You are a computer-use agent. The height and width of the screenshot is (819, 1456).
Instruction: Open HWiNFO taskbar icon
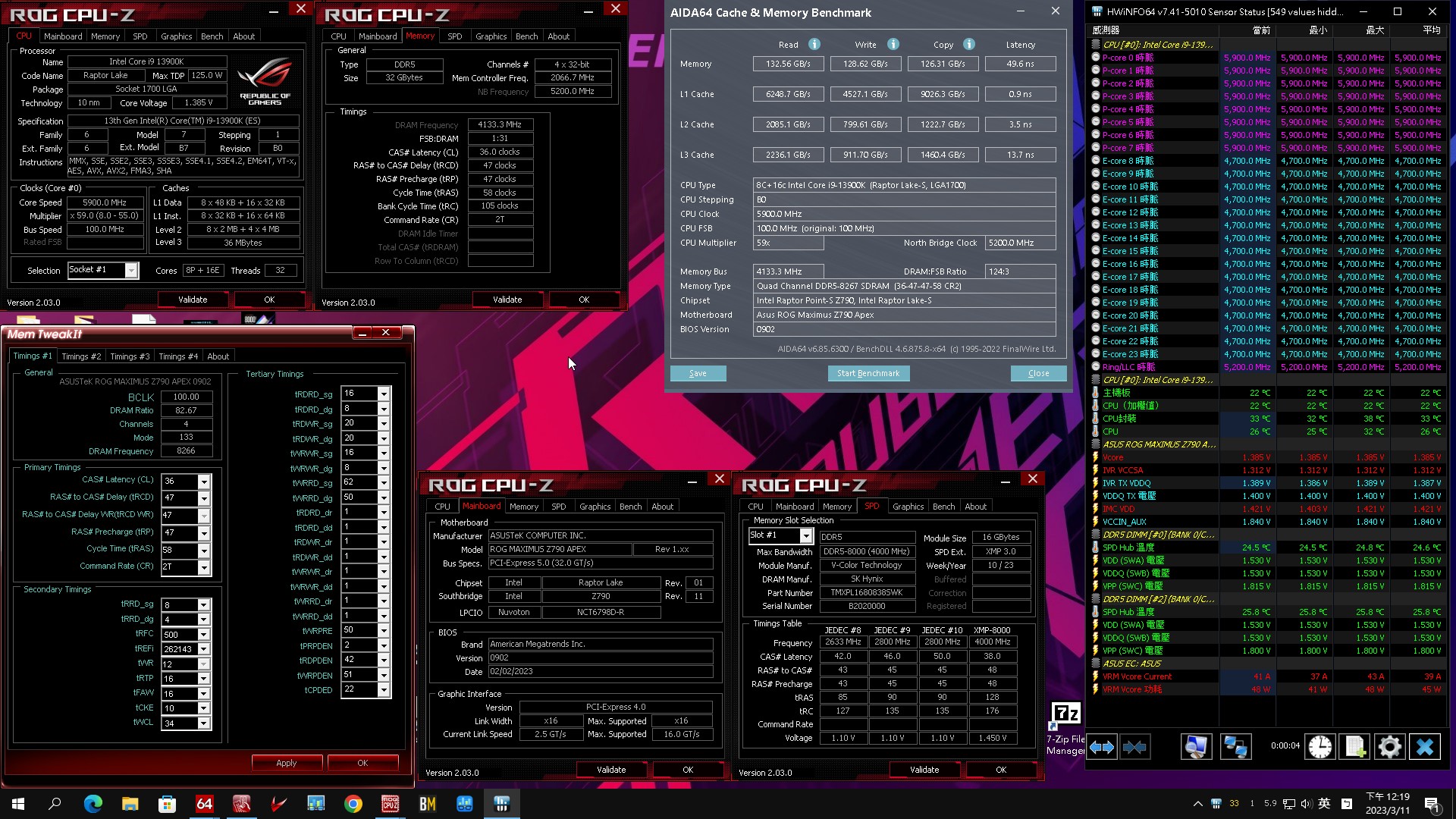click(x=502, y=804)
